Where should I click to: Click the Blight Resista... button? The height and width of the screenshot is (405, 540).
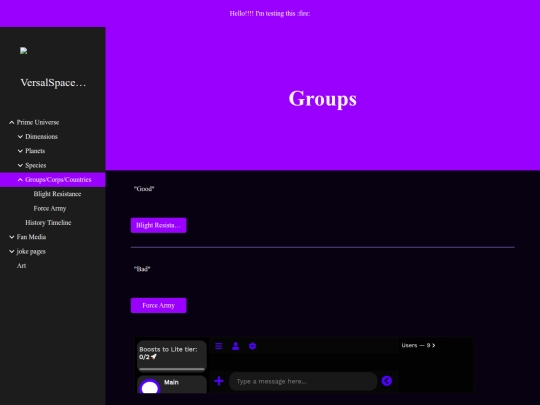pyautogui.click(x=158, y=225)
